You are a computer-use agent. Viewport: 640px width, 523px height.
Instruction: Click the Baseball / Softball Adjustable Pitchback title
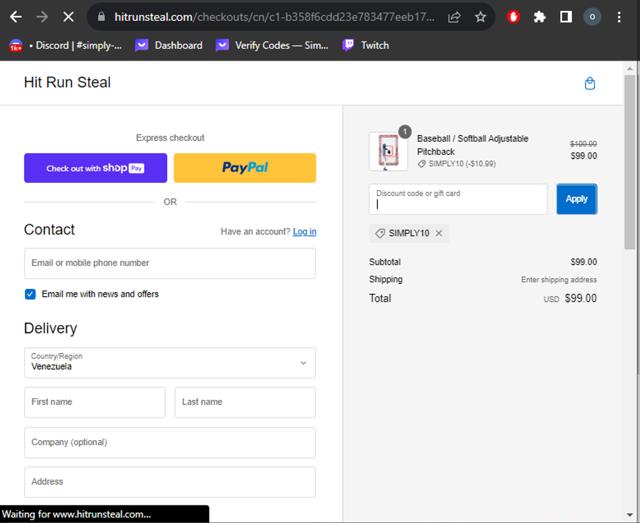pos(472,145)
